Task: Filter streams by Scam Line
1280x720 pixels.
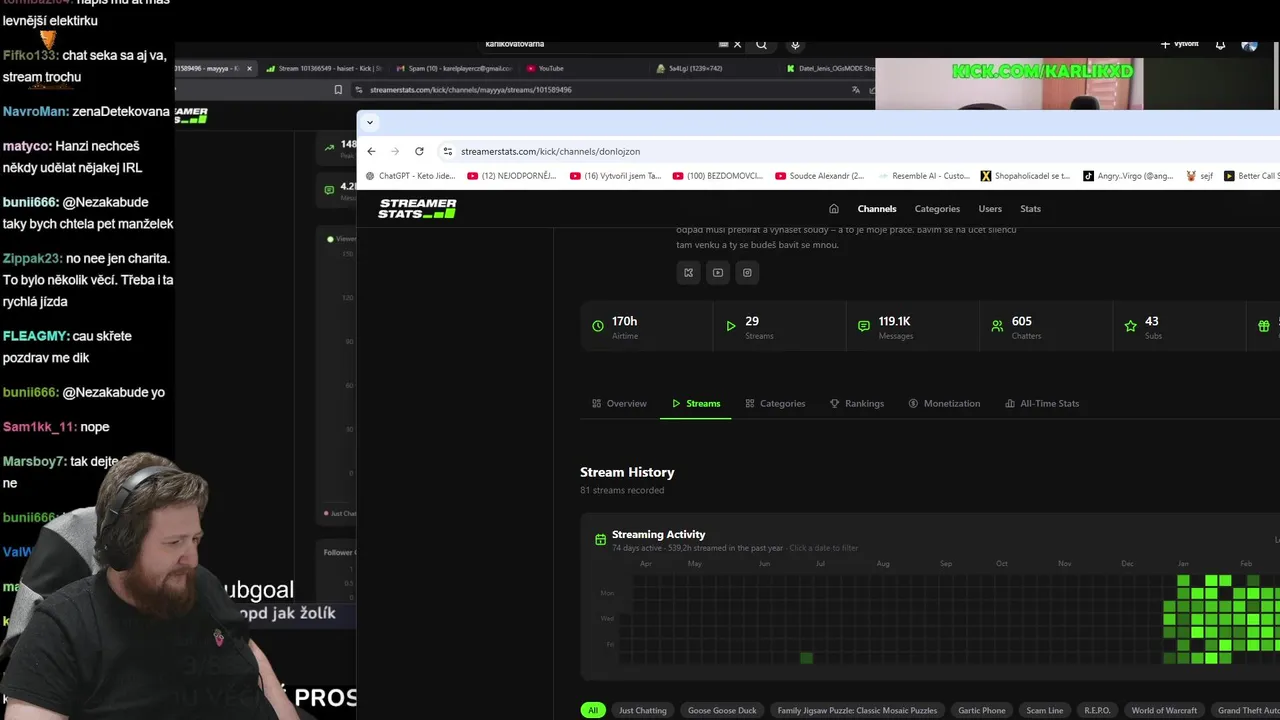Action: pyautogui.click(x=1045, y=710)
